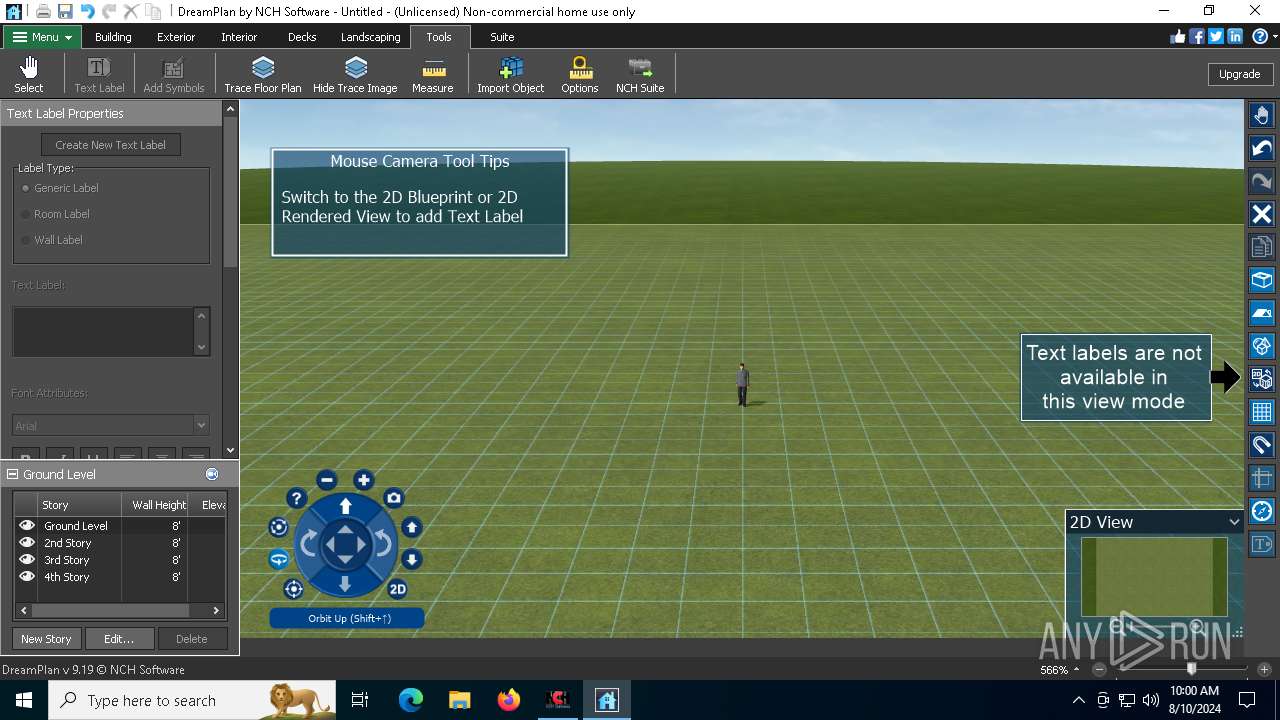Activate the Text Label tool
1280x720 pixels.
pyautogui.click(x=99, y=75)
